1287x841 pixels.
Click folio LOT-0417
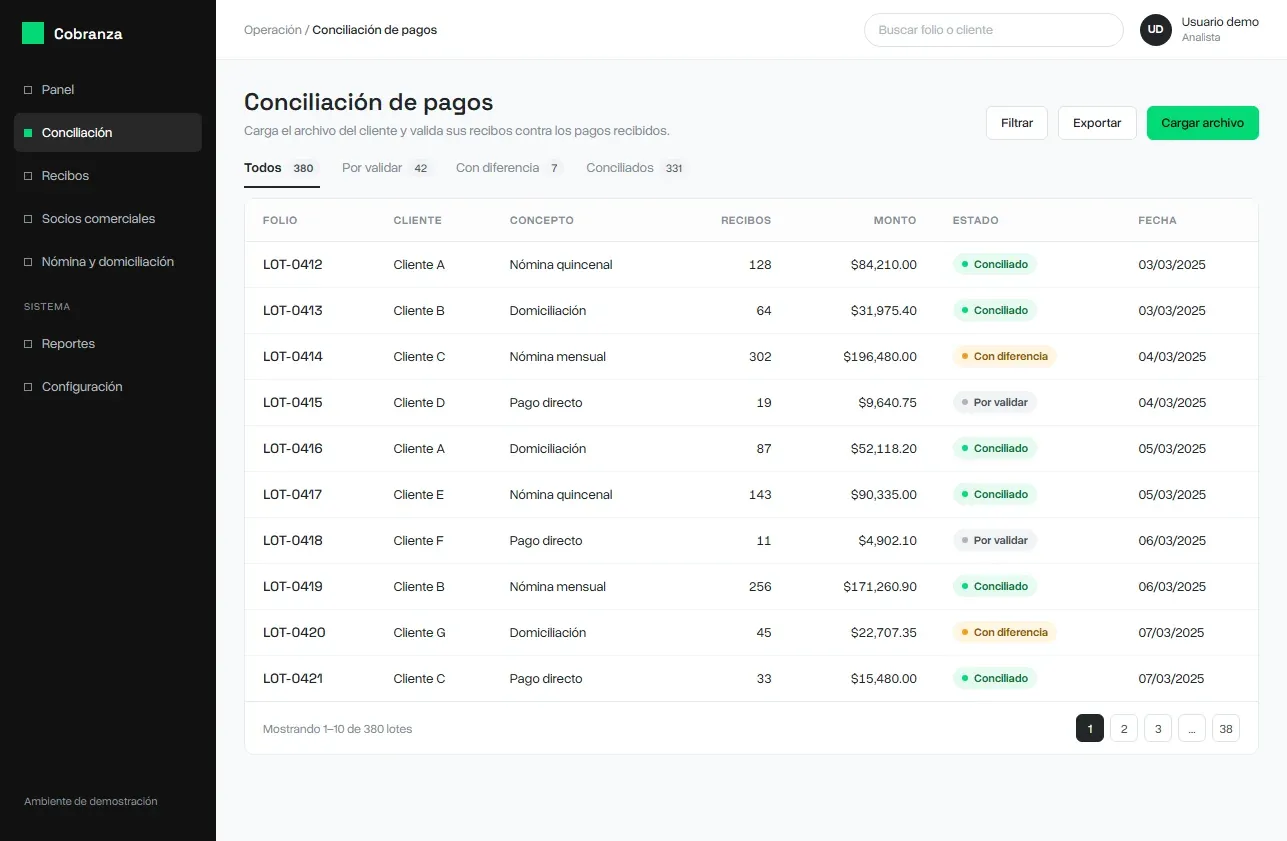[293, 495]
